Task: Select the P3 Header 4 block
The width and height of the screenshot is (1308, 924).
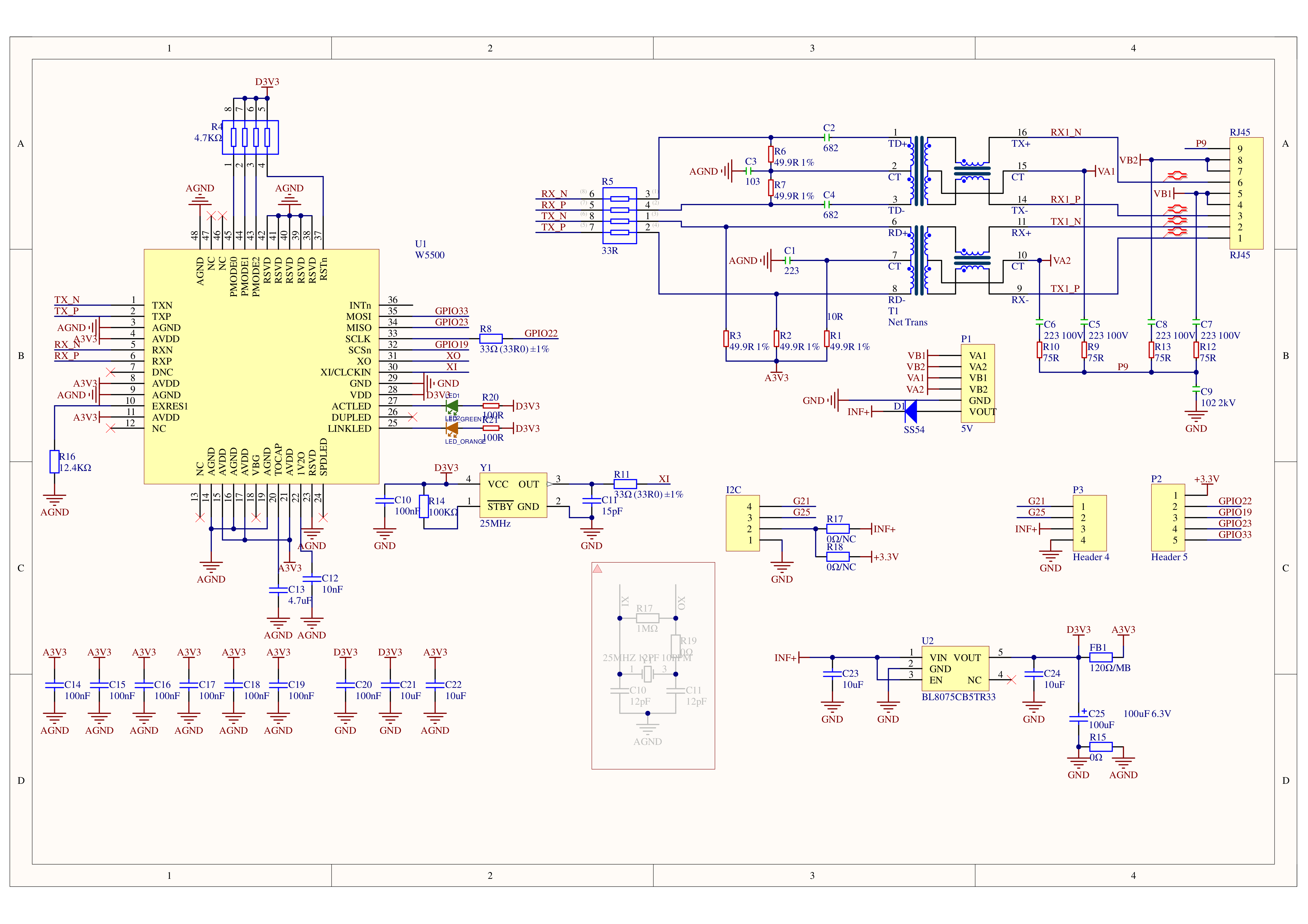Action: 1090,523
